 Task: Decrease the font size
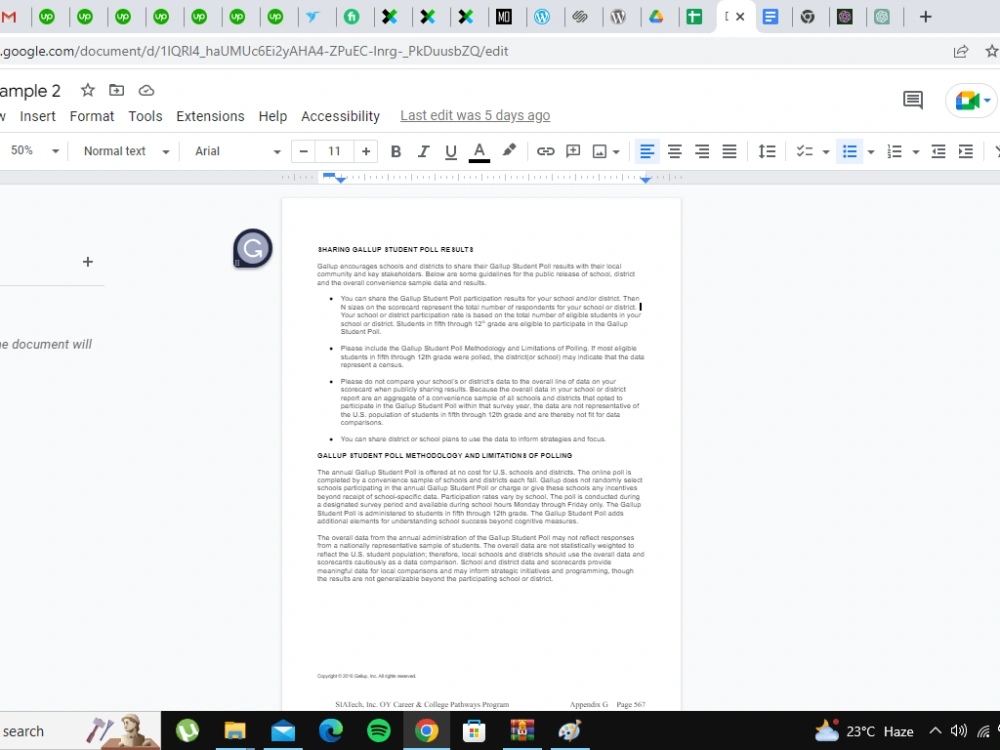click(x=304, y=151)
